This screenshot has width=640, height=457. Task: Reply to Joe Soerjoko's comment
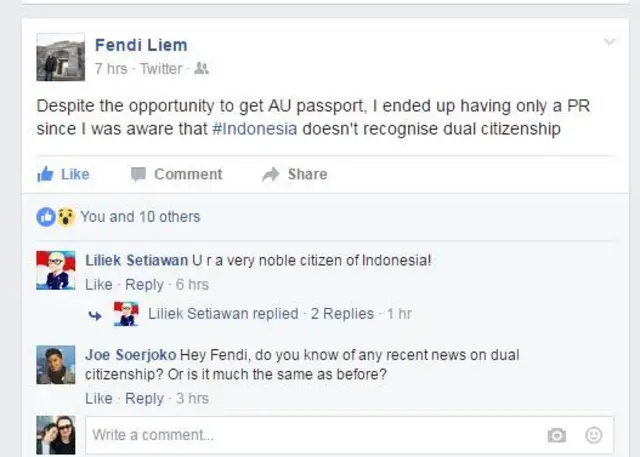click(144, 398)
